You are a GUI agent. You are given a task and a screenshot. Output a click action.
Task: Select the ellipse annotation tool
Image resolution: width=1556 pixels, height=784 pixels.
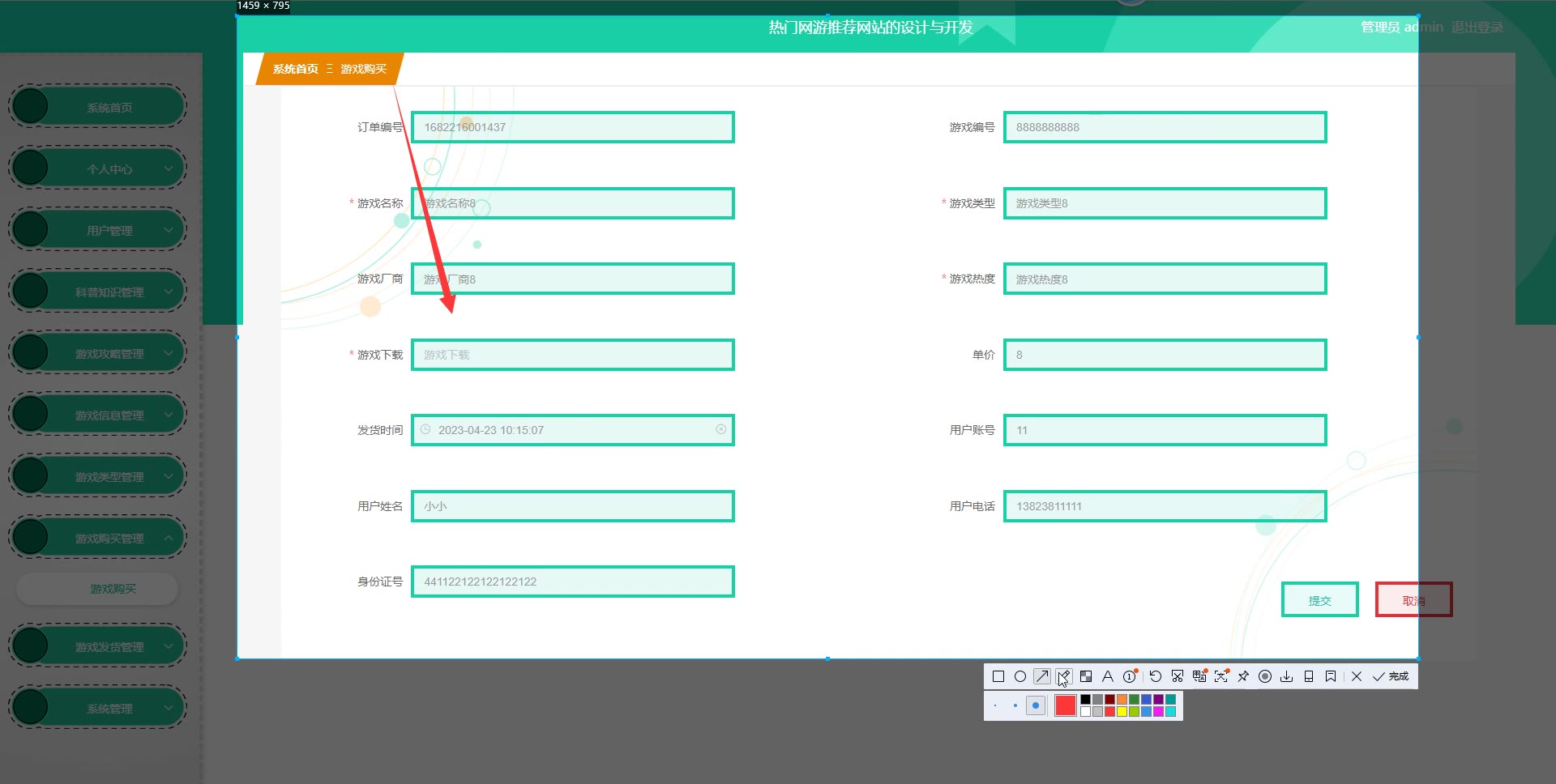click(x=1020, y=676)
